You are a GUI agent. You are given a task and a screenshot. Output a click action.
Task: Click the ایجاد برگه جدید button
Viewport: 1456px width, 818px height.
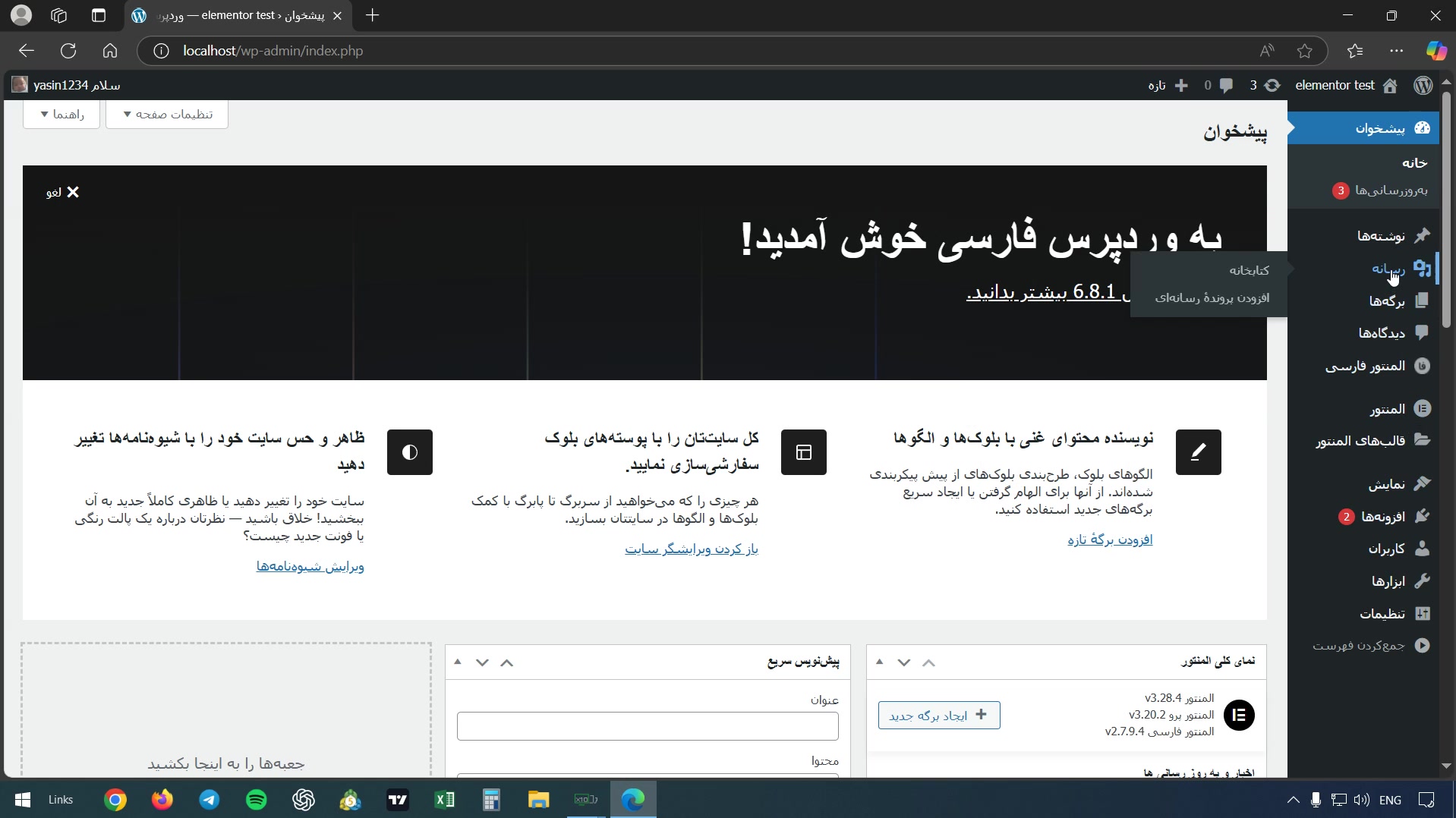coord(939,715)
